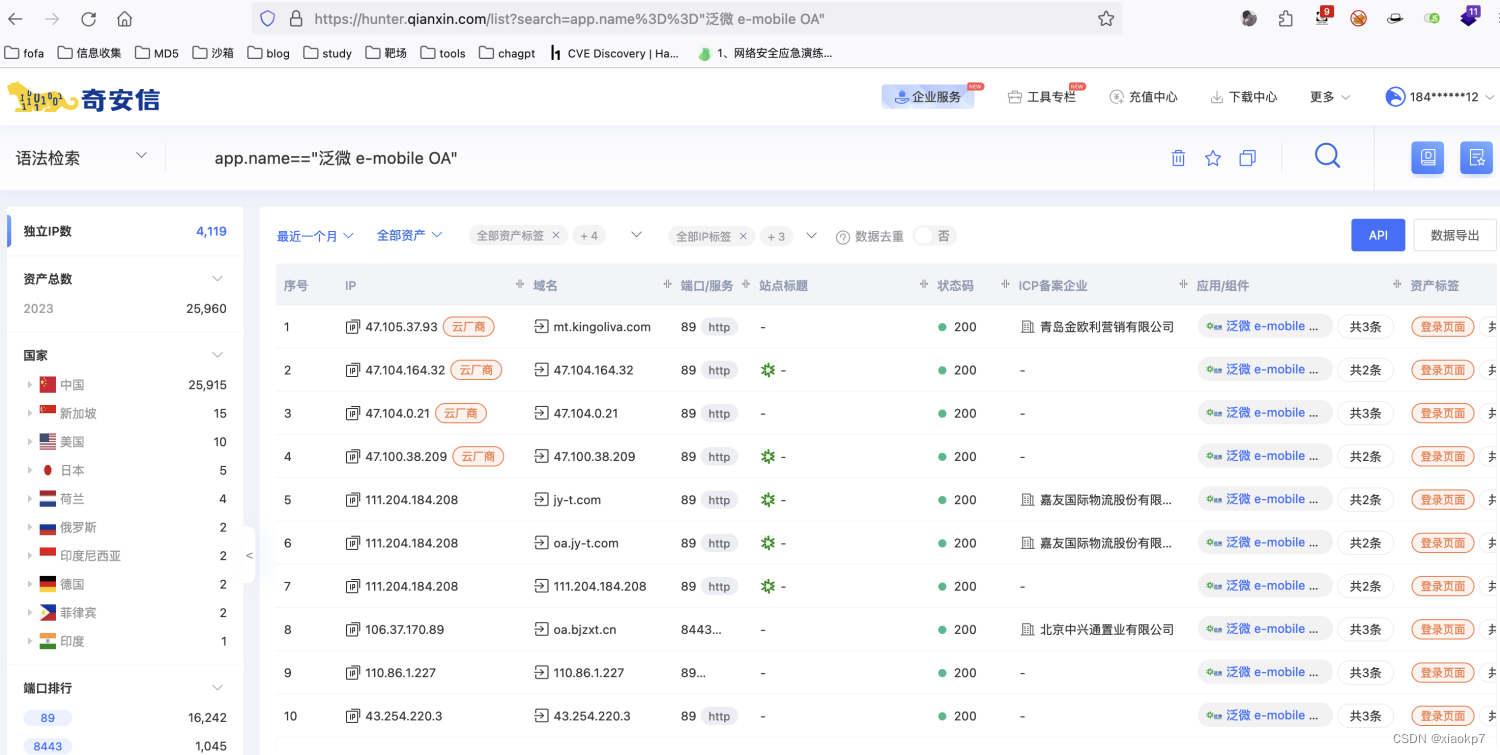
Task: Go back using the browser back arrow
Action: click(x=17, y=19)
